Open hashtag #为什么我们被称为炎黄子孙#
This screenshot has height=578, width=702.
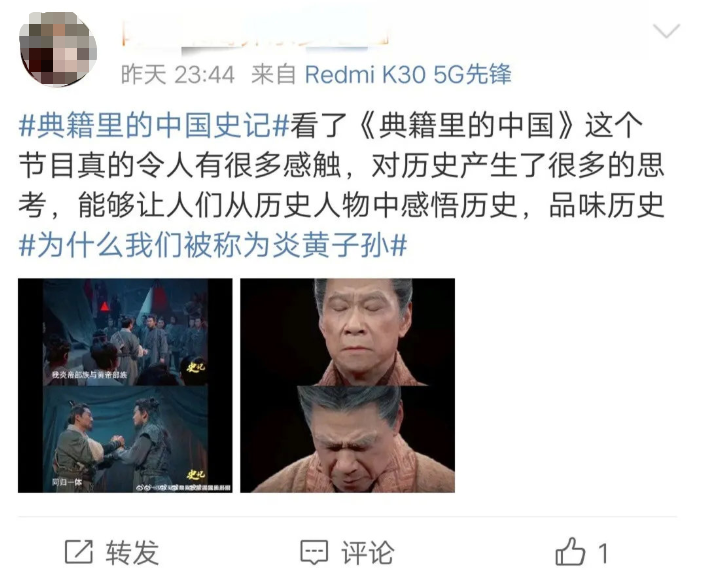[213, 245]
